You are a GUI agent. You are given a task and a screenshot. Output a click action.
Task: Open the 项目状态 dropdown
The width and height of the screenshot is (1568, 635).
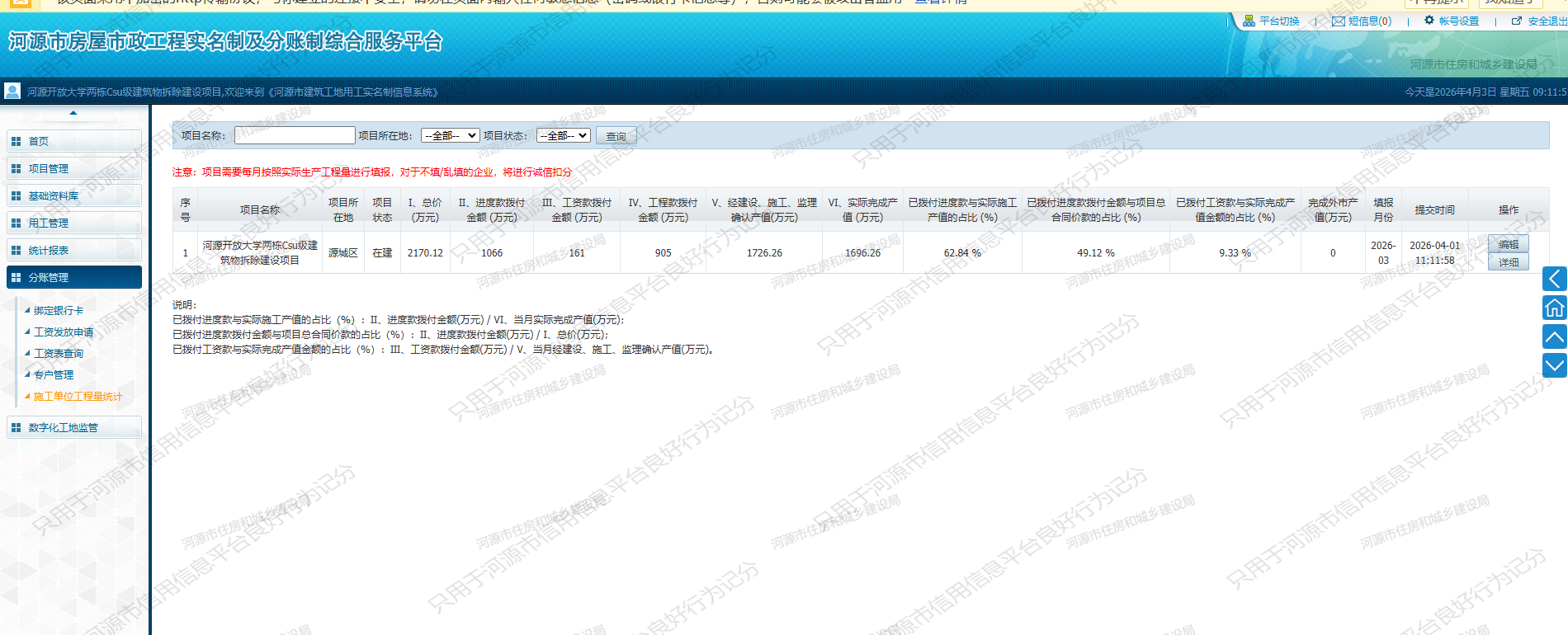[x=563, y=135]
